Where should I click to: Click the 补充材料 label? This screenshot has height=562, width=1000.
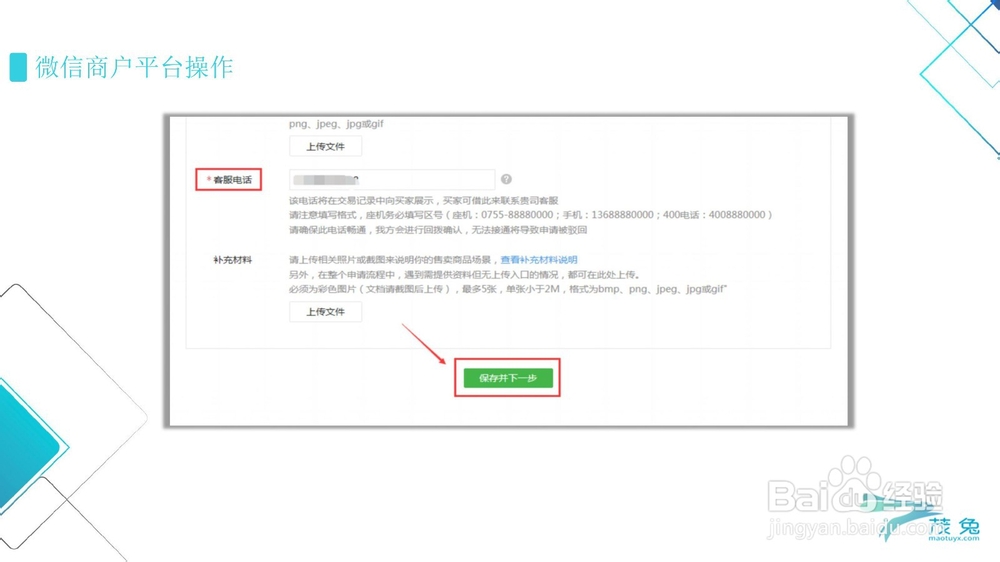(232, 260)
